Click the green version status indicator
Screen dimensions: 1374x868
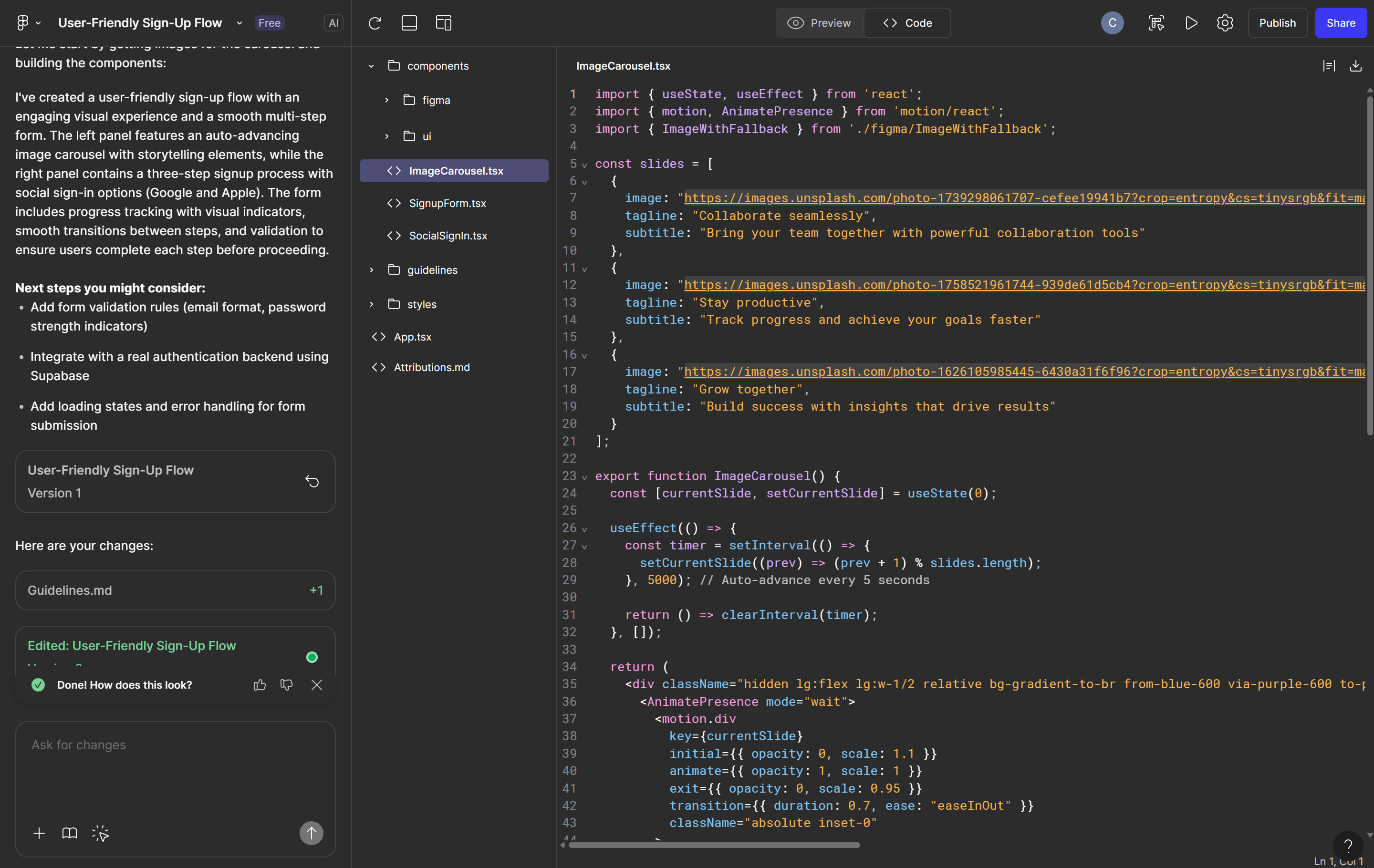coord(312,657)
